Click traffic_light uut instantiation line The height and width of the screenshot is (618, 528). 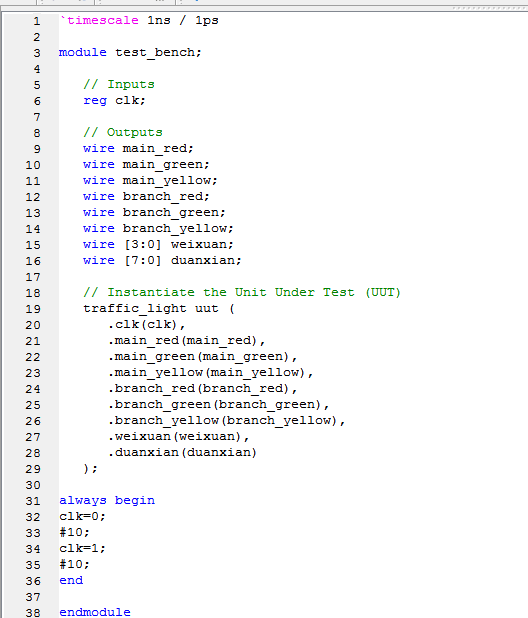coord(159,309)
